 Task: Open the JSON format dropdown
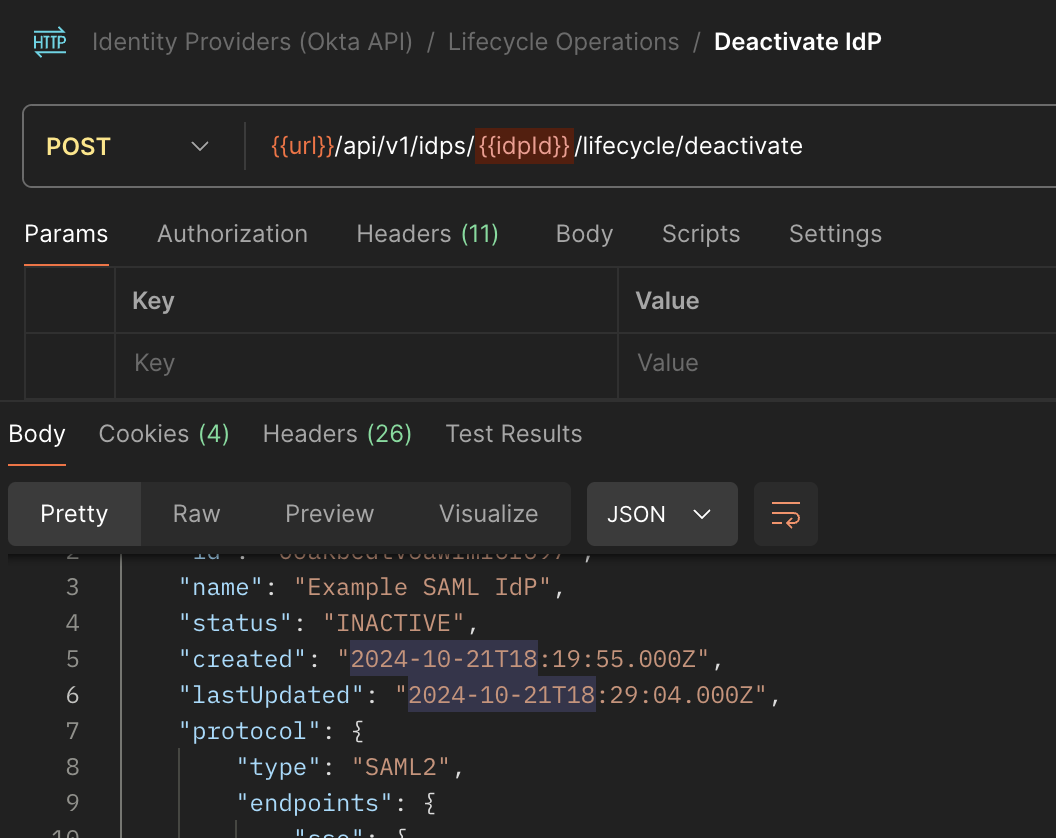tap(661, 514)
